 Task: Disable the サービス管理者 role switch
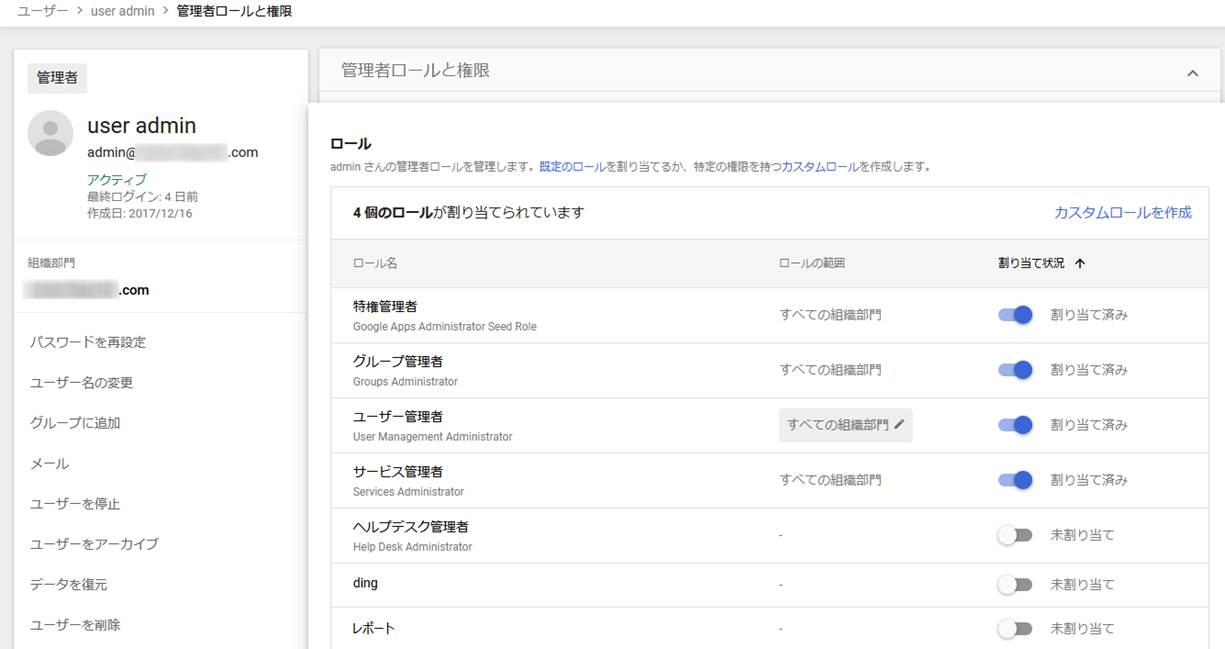[1015, 480]
